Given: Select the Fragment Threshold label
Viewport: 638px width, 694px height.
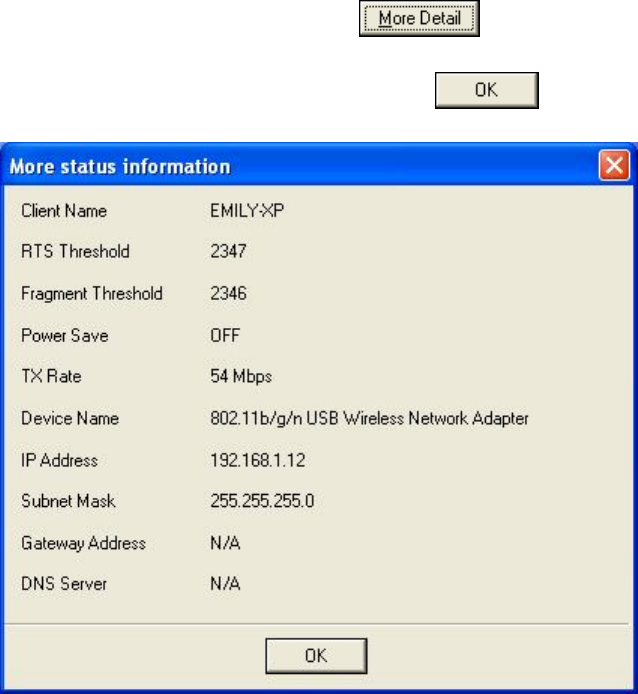Looking at the screenshot, I should (91, 293).
